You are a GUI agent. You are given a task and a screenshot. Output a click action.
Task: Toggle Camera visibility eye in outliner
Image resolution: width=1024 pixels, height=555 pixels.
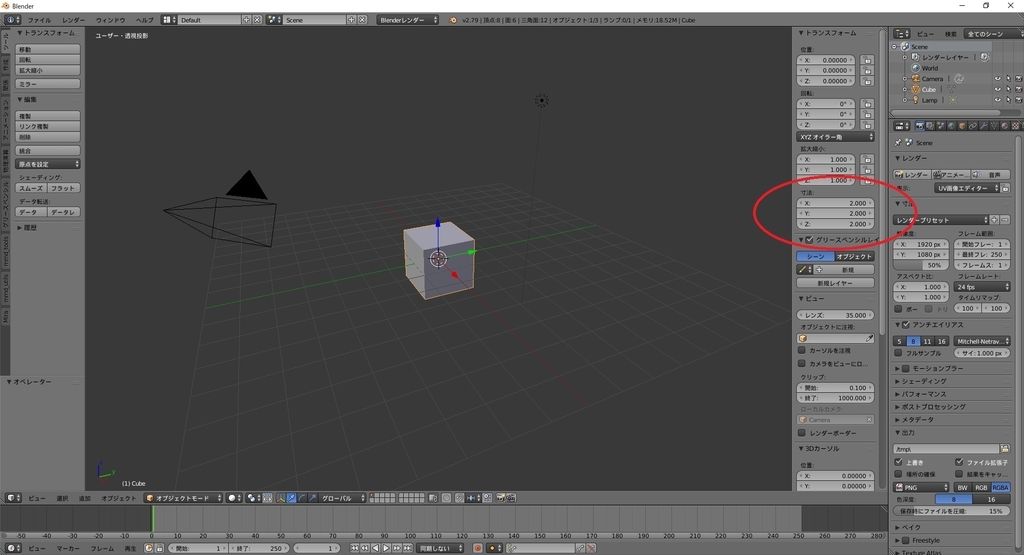(997, 79)
